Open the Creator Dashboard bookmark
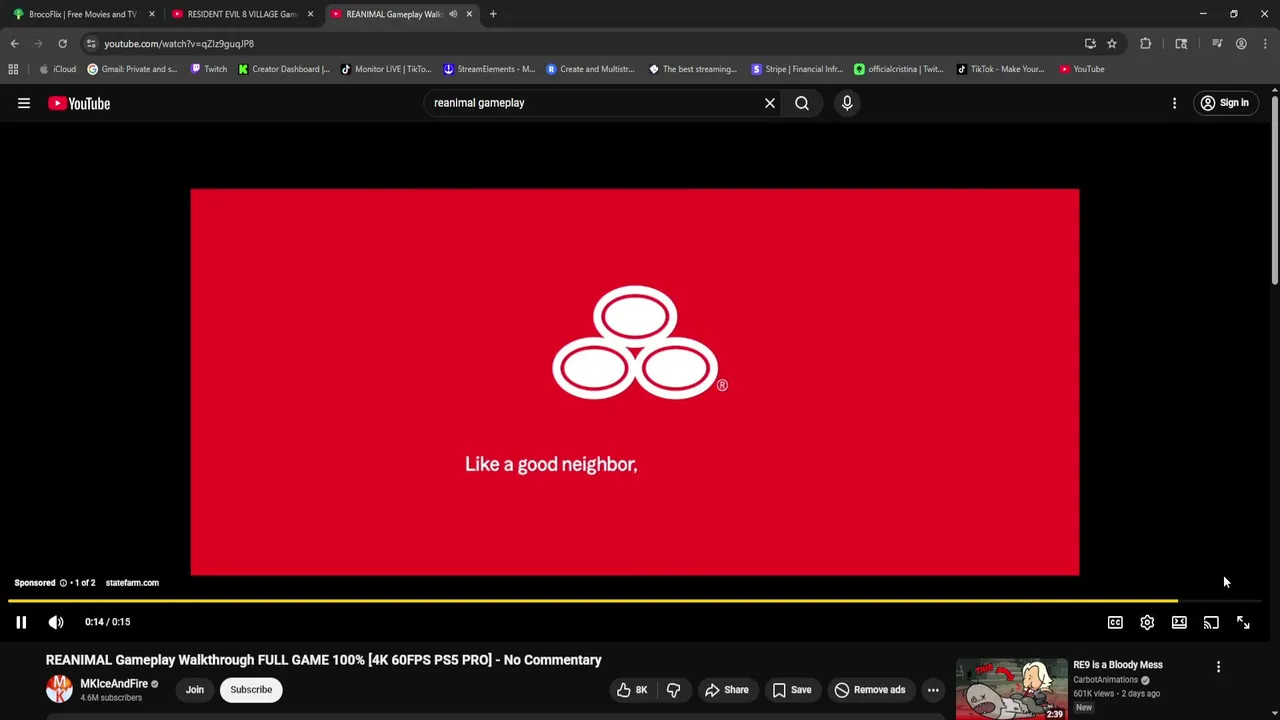Screen dimensions: 1280x720 (284, 69)
